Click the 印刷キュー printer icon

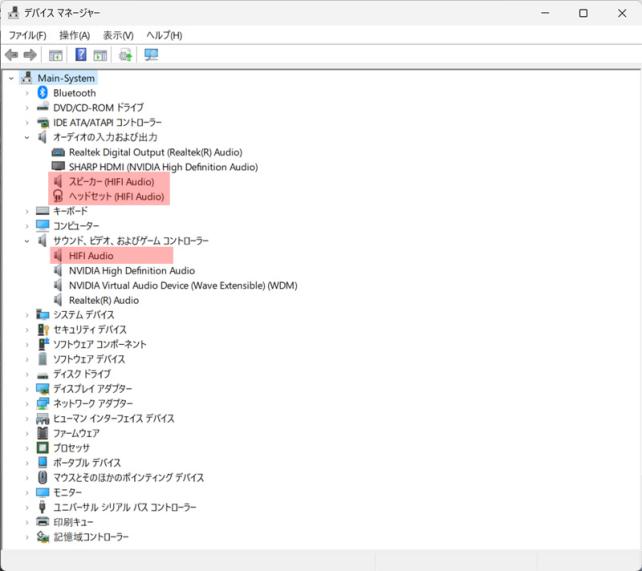click(43, 522)
